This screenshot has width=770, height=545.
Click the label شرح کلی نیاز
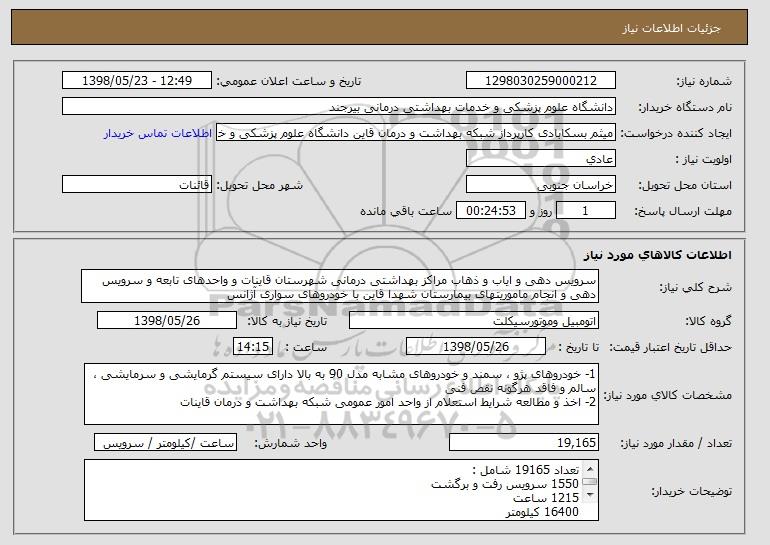click(x=697, y=287)
